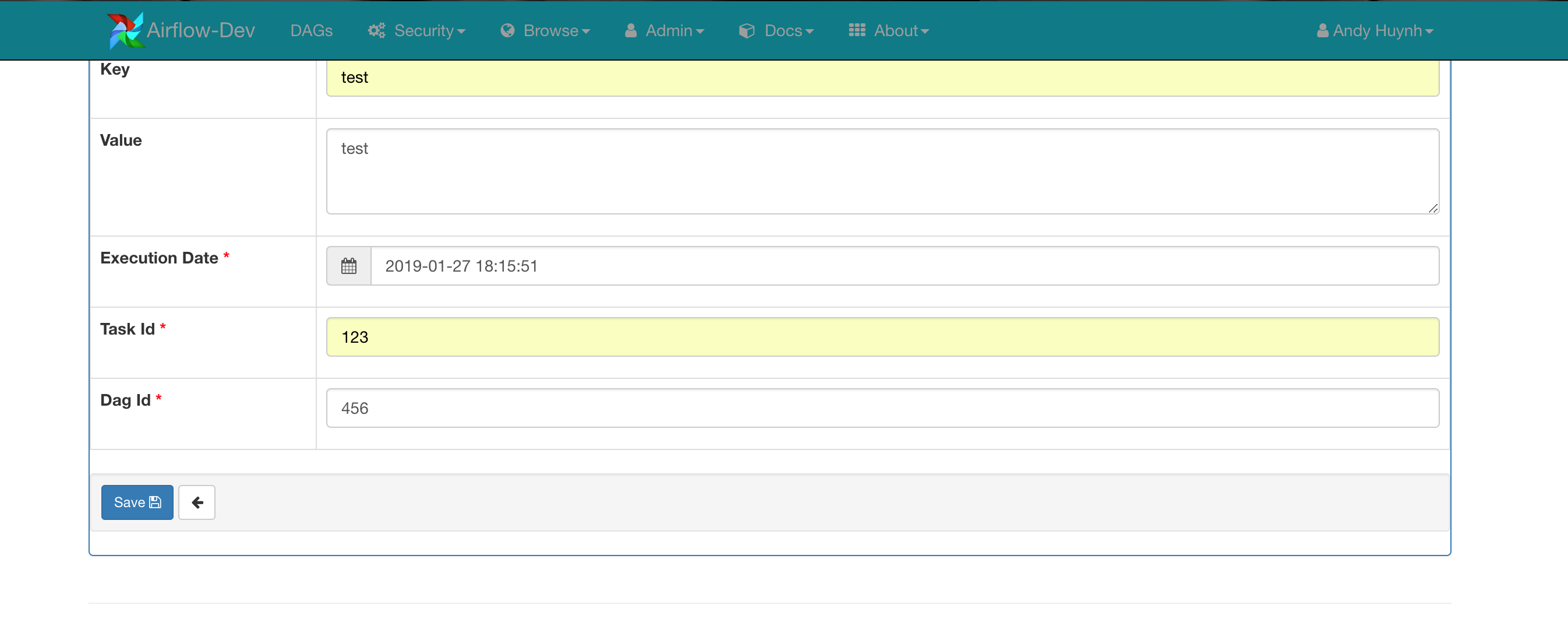The image size is (1568, 633).
Task: Click the calendar icon beside Execution Date
Action: [x=349, y=266]
